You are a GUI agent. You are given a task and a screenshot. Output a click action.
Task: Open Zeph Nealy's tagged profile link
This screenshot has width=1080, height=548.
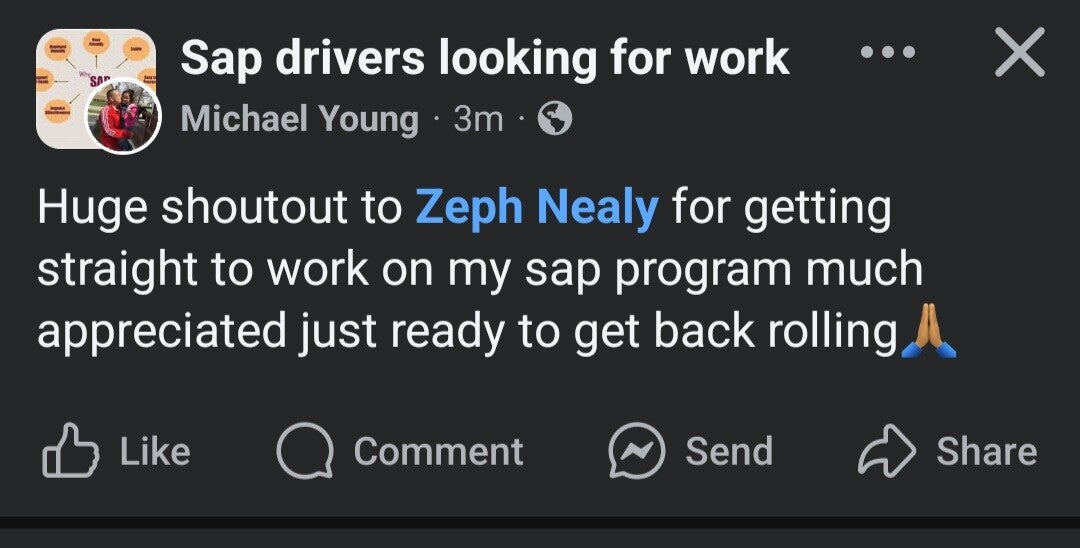point(537,208)
